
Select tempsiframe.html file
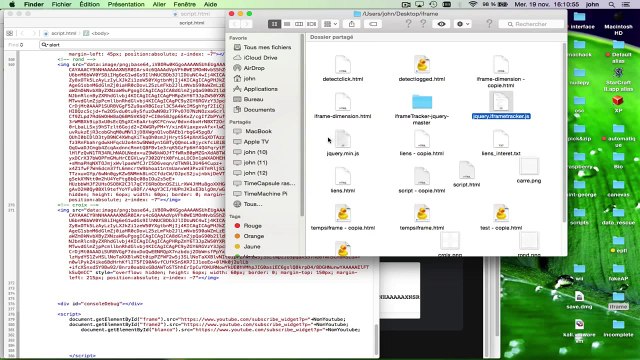tap(422, 217)
